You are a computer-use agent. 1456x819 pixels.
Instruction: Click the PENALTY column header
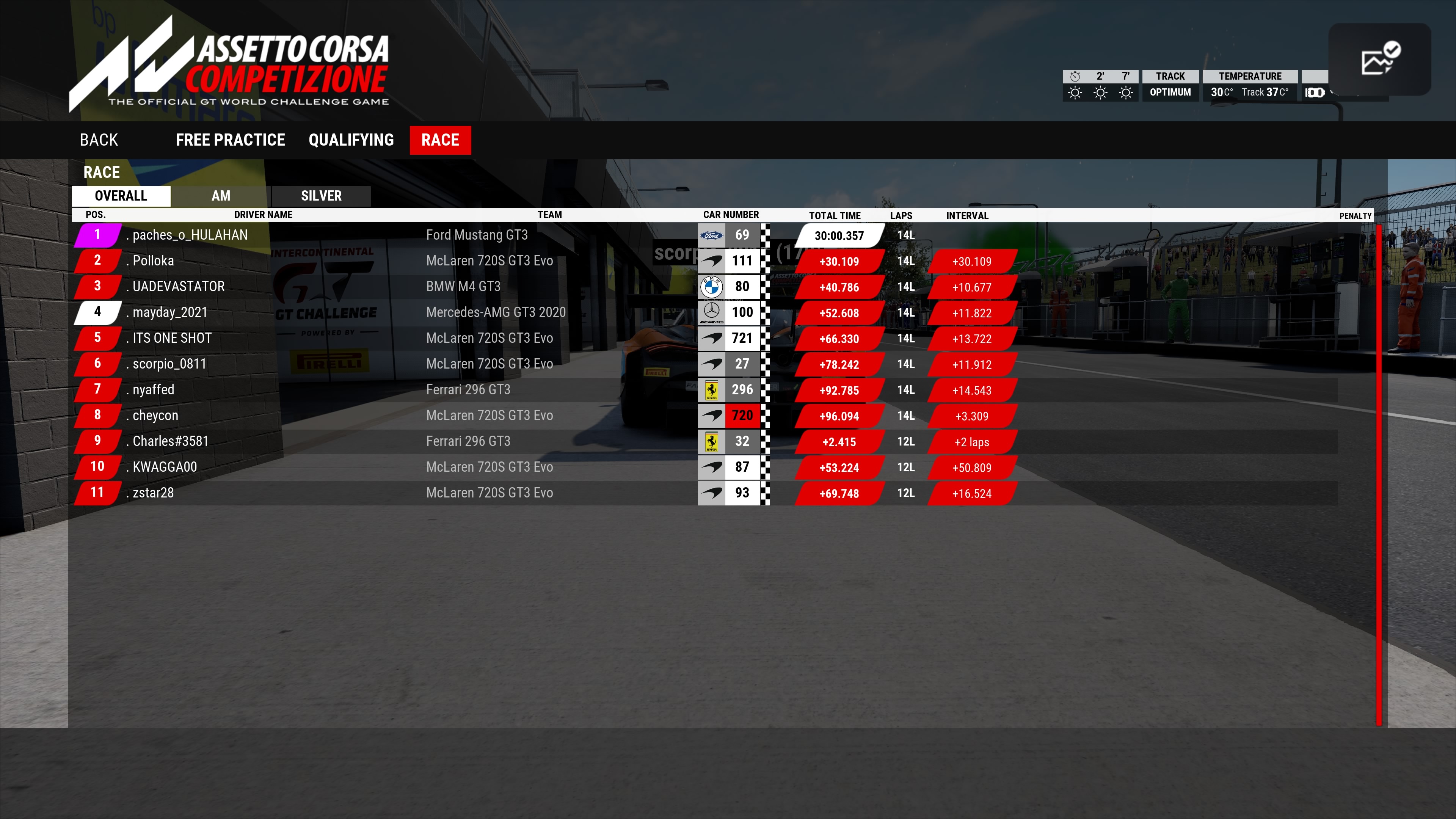click(x=1356, y=216)
